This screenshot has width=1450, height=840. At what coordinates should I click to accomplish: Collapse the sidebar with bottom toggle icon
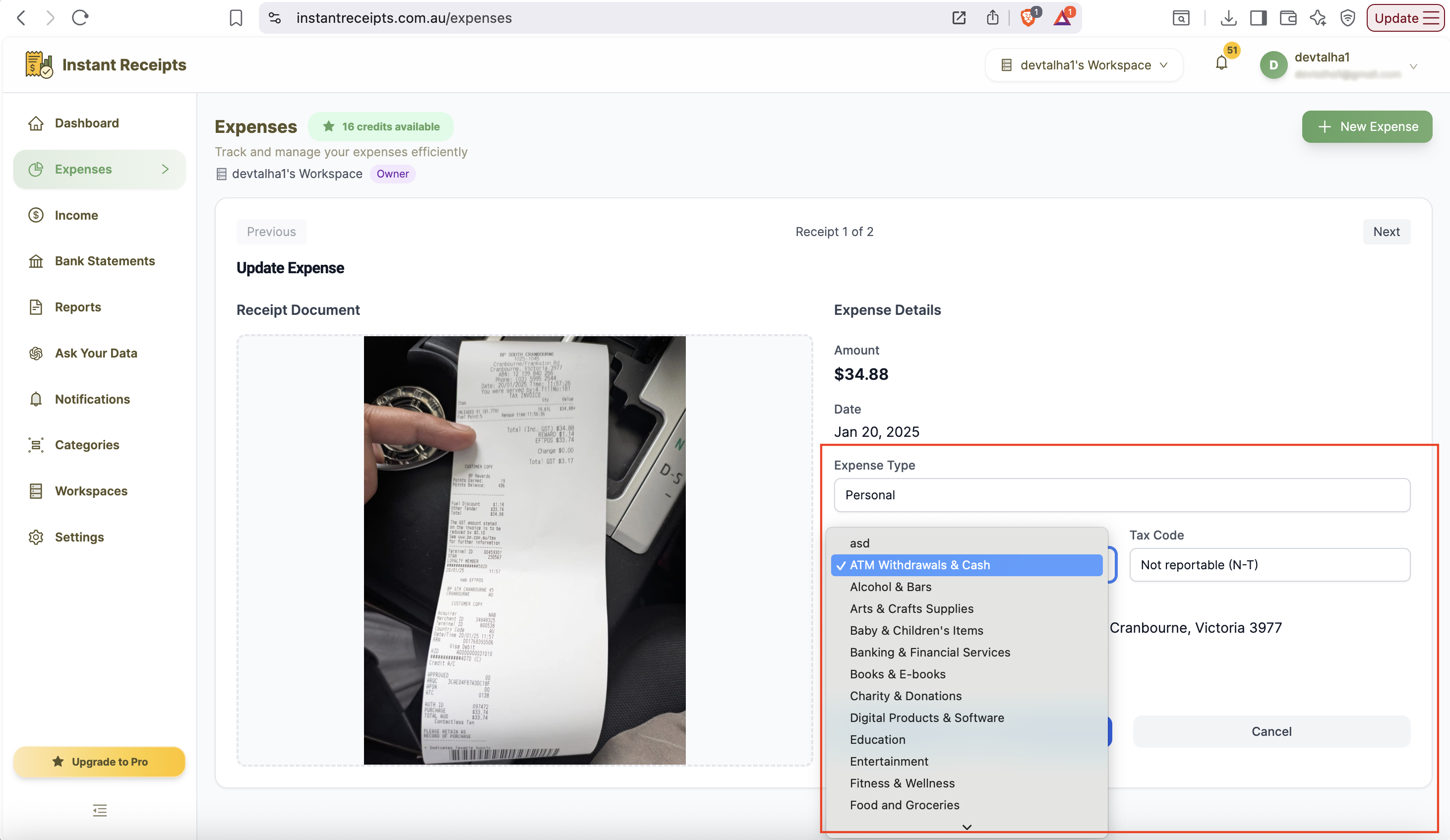click(100, 811)
